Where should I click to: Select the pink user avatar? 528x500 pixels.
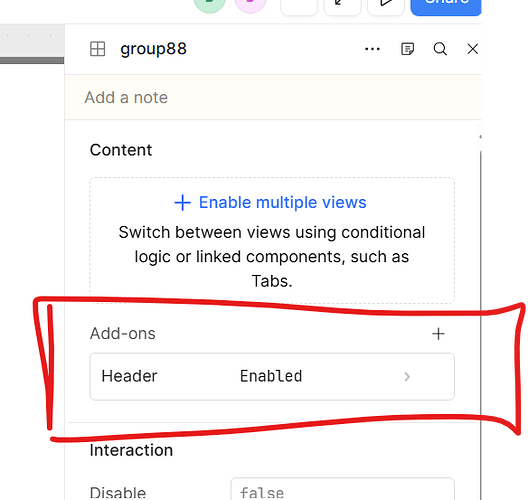(x=250, y=5)
